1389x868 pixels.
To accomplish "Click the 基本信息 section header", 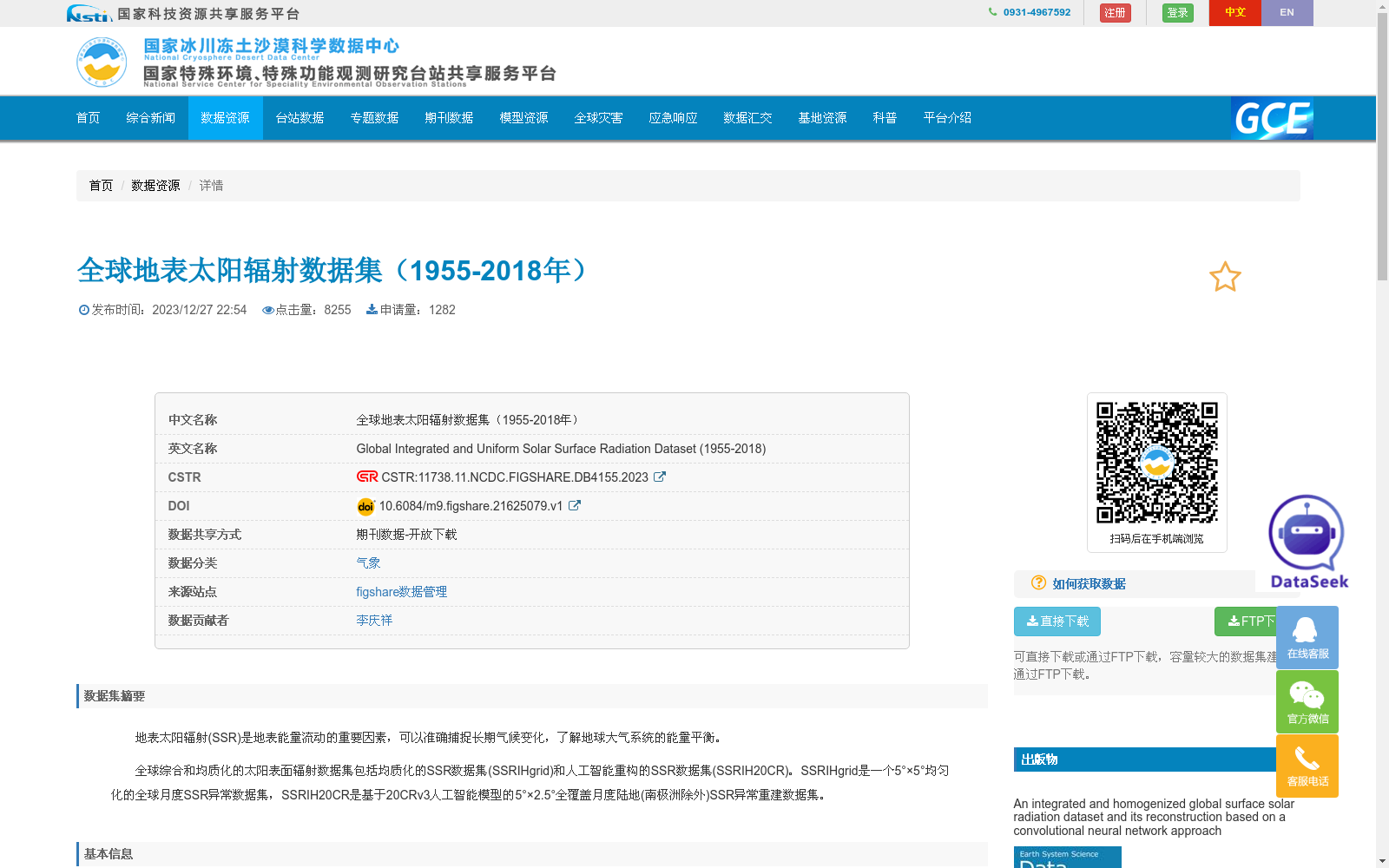I will pyautogui.click(x=532, y=854).
